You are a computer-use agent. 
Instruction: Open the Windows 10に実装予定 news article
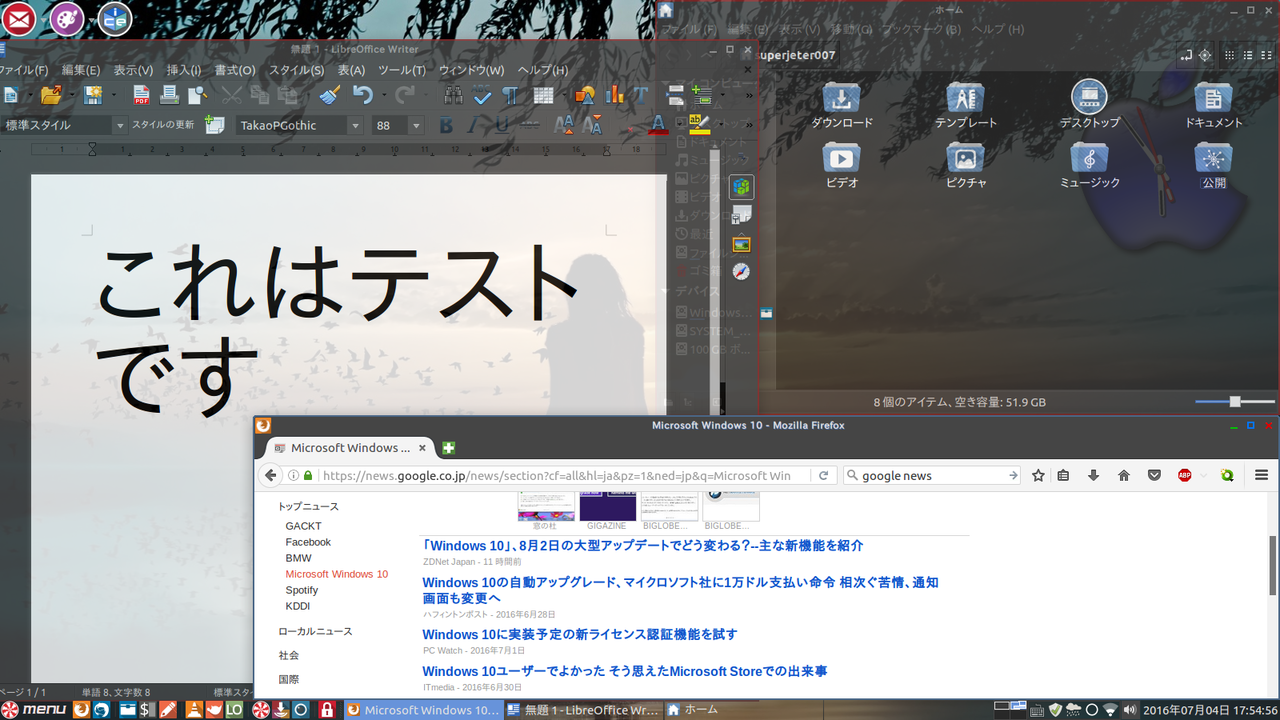click(580, 634)
